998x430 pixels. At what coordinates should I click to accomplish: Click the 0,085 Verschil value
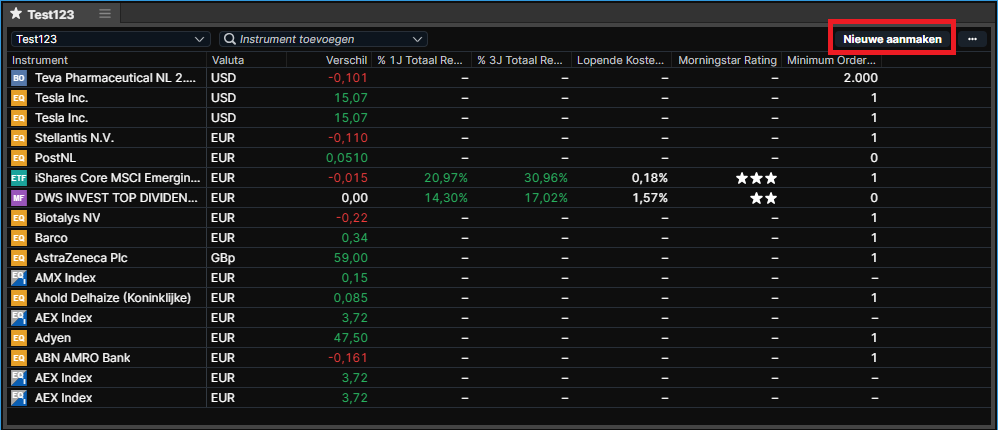coord(351,298)
